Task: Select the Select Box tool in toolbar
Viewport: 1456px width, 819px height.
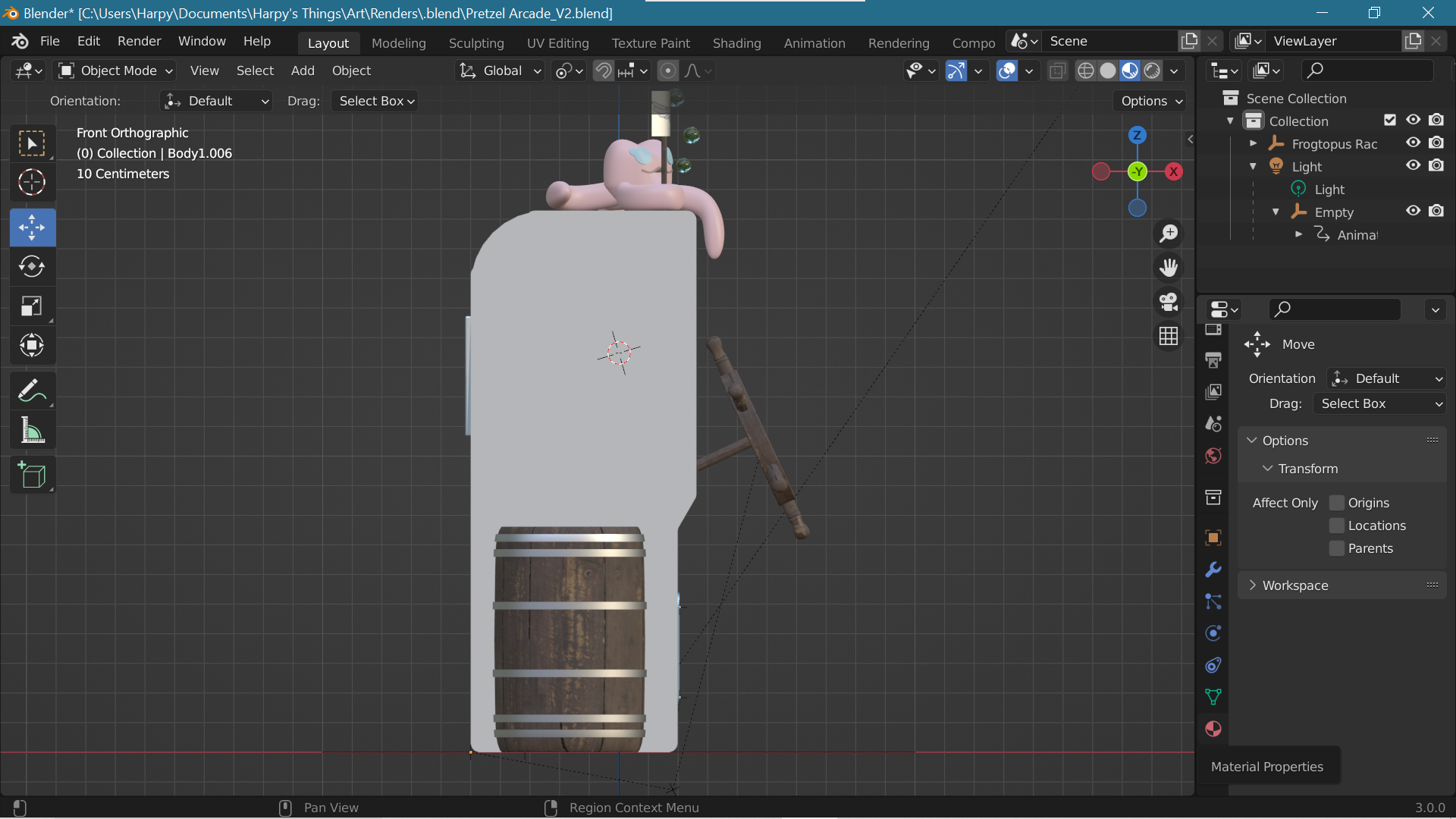Action: [x=32, y=143]
